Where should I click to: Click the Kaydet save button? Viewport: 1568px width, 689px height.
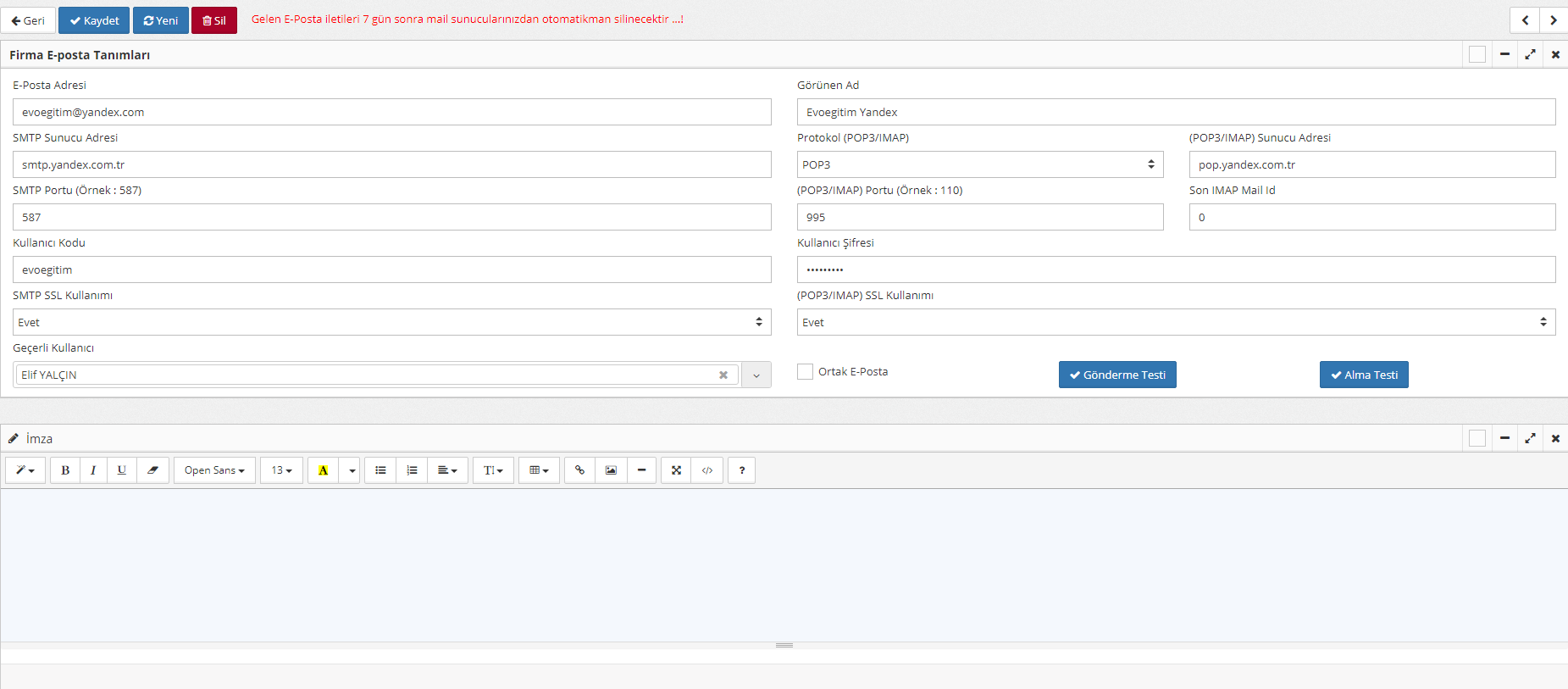94,20
